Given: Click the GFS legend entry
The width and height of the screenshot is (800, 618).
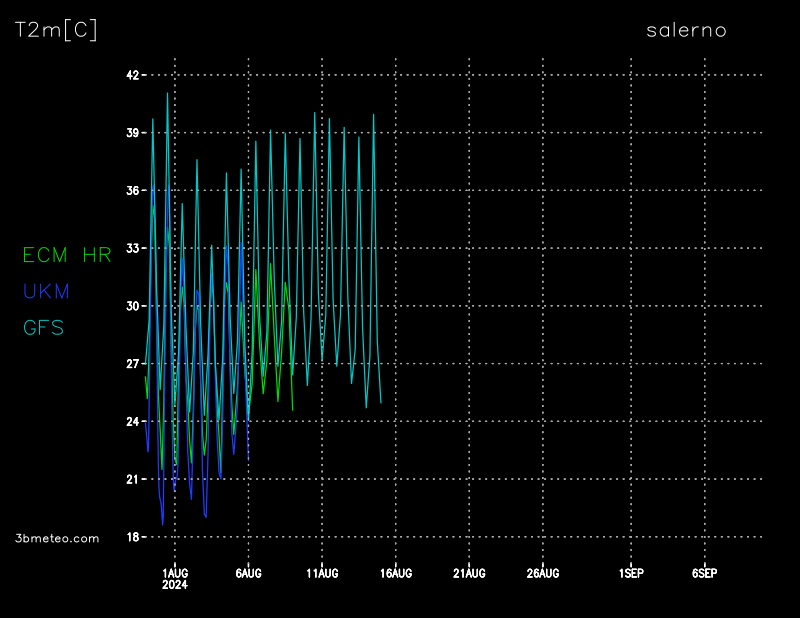Looking at the screenshot, I should tap(43, 327).
